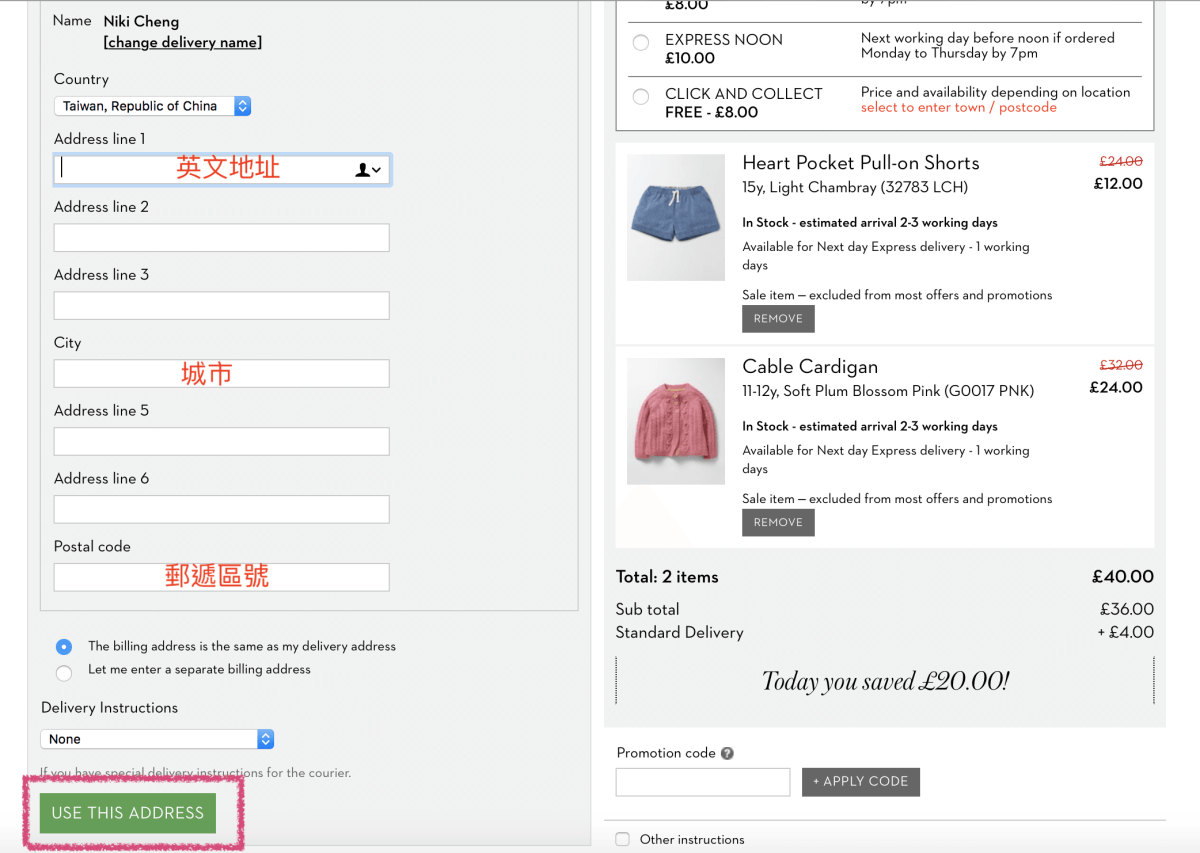Click the contact autofill icon in Address line 1
1200x853 pixels.
click(368, 170)
